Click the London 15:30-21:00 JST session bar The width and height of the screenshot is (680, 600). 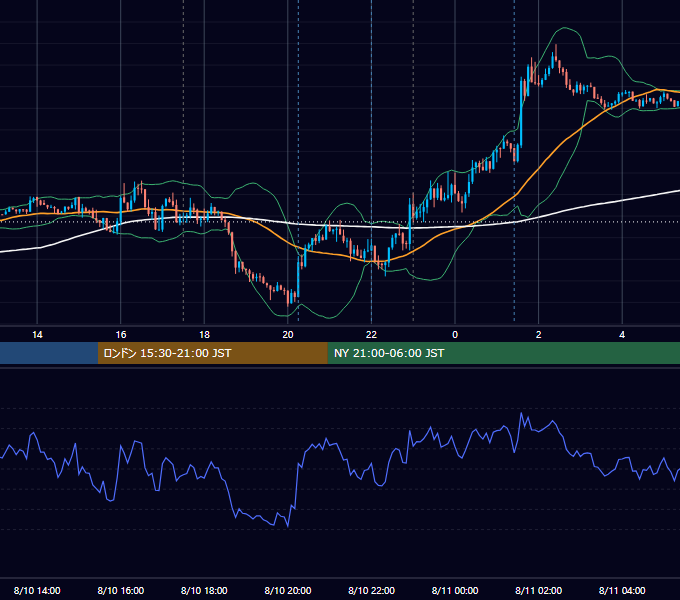tap(212, 353)
